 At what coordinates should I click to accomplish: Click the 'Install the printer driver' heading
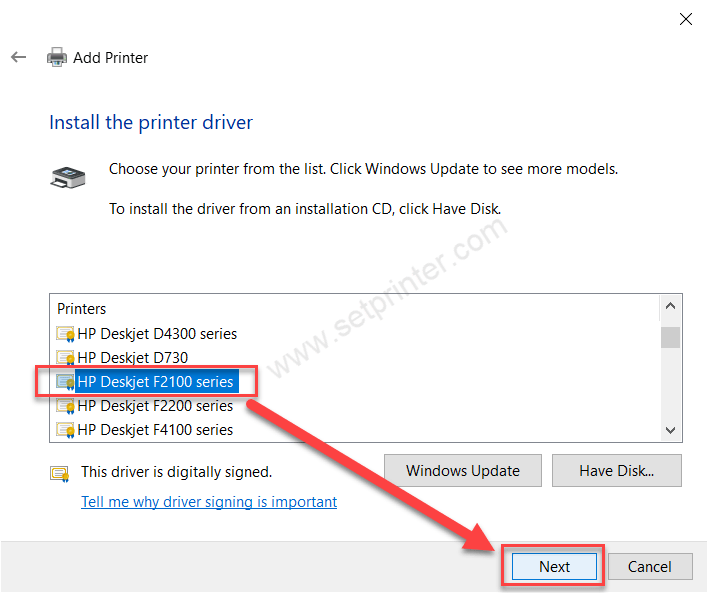coord(151,122)
